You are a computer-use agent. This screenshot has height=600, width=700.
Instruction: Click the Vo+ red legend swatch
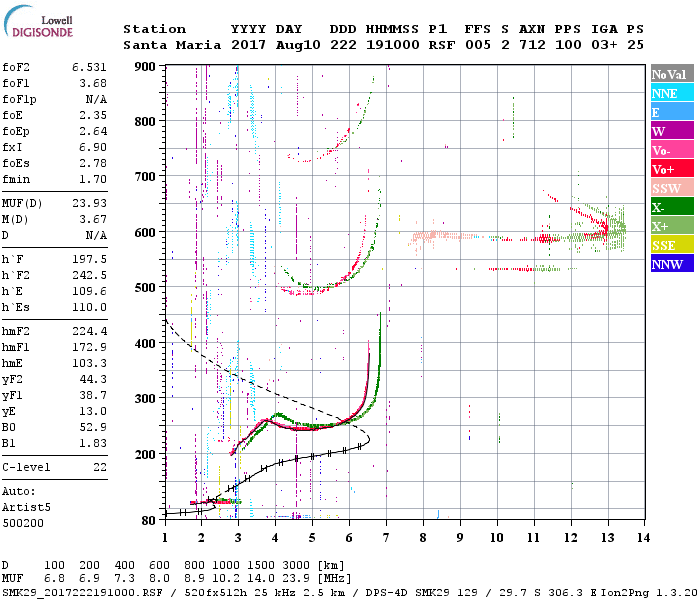pyautogui.click(x=672, y=169)
